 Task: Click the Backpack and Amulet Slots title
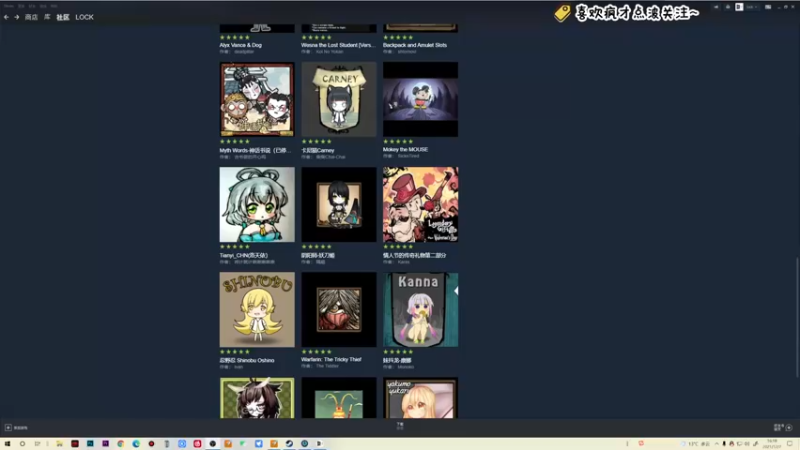point(415,45)
